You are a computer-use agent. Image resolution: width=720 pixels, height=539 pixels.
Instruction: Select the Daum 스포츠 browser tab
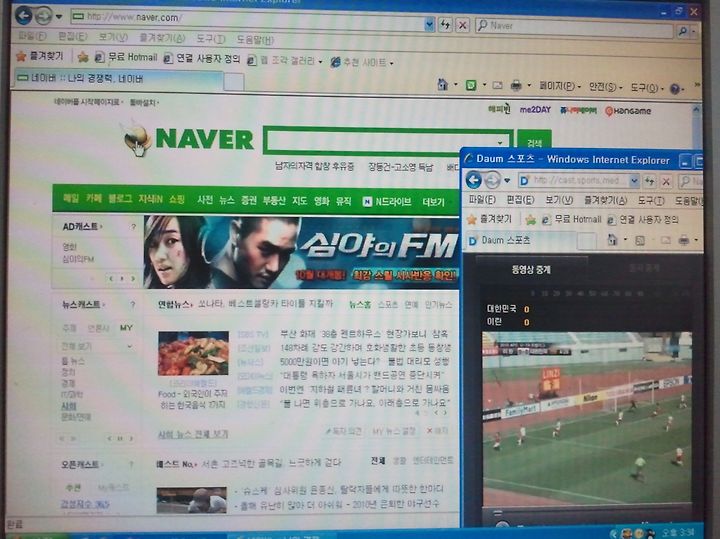click(x=521, y=240)
